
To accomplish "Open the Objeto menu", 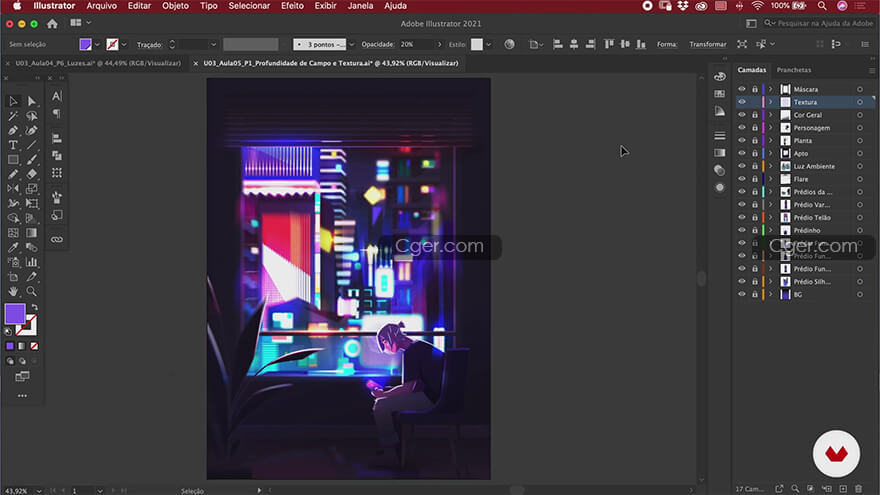I will [x=175, y=6].
